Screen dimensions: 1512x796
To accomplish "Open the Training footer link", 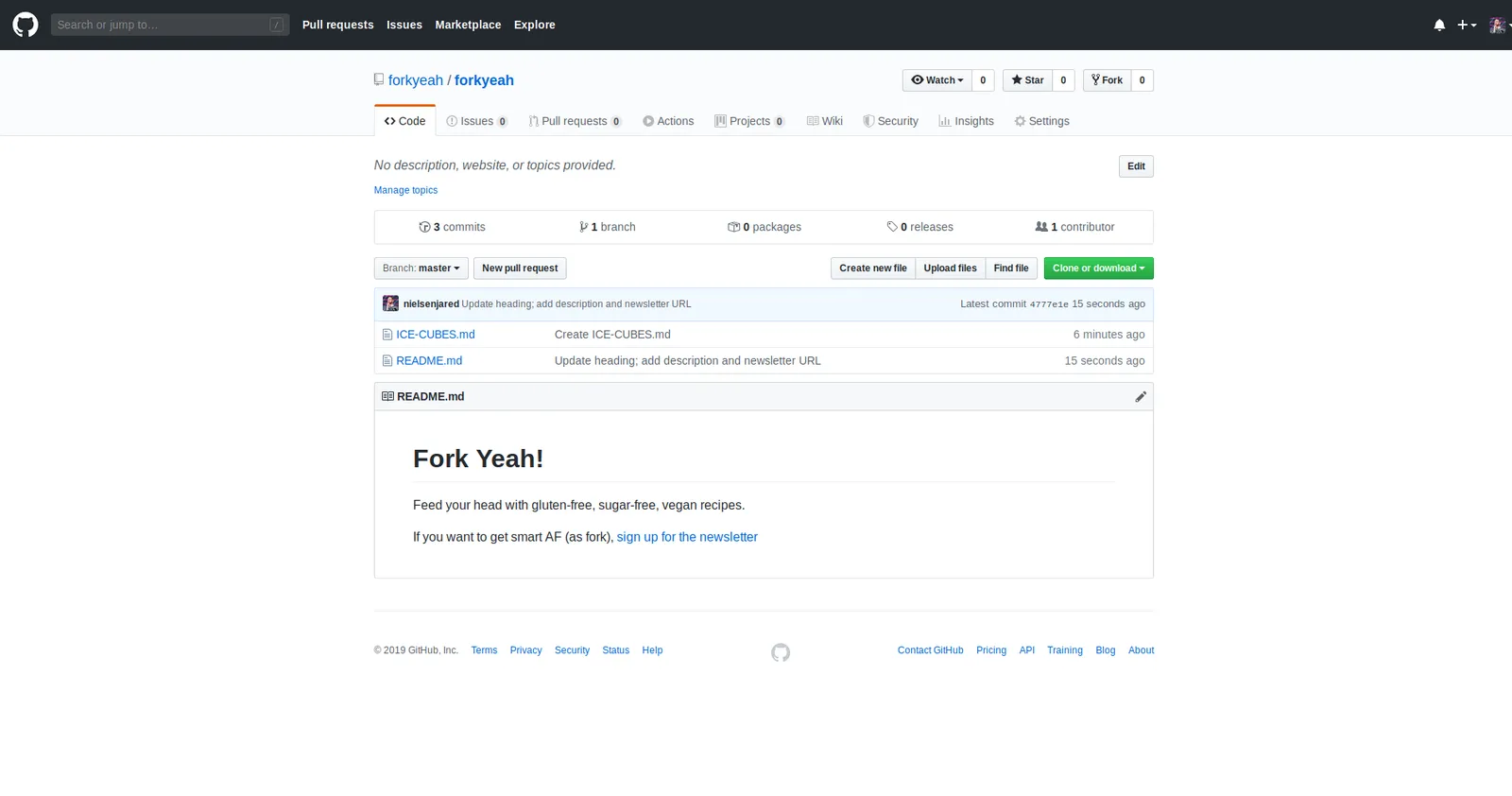I will coord(1065,650).
